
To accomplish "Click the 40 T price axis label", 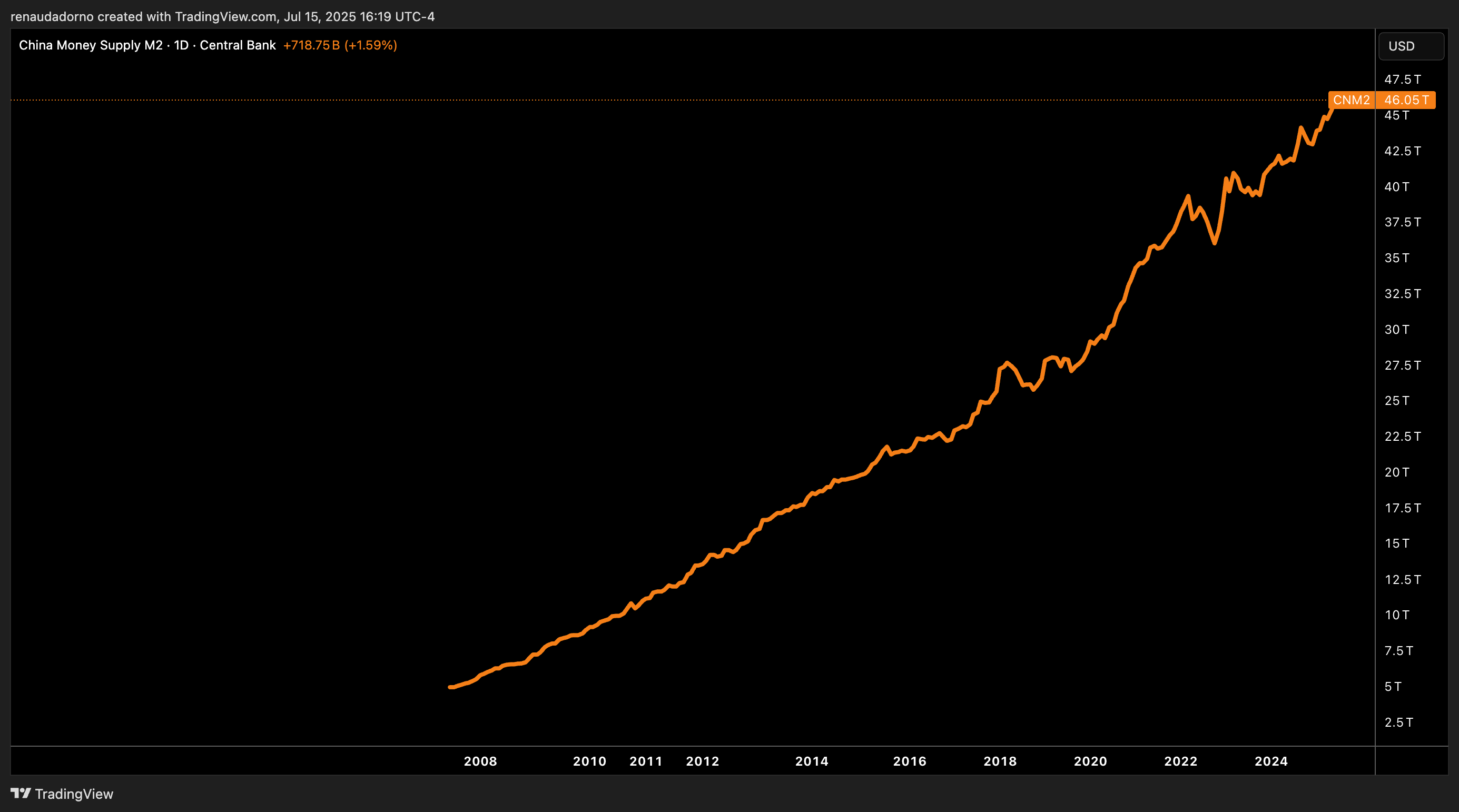I will pos(1397,187).
